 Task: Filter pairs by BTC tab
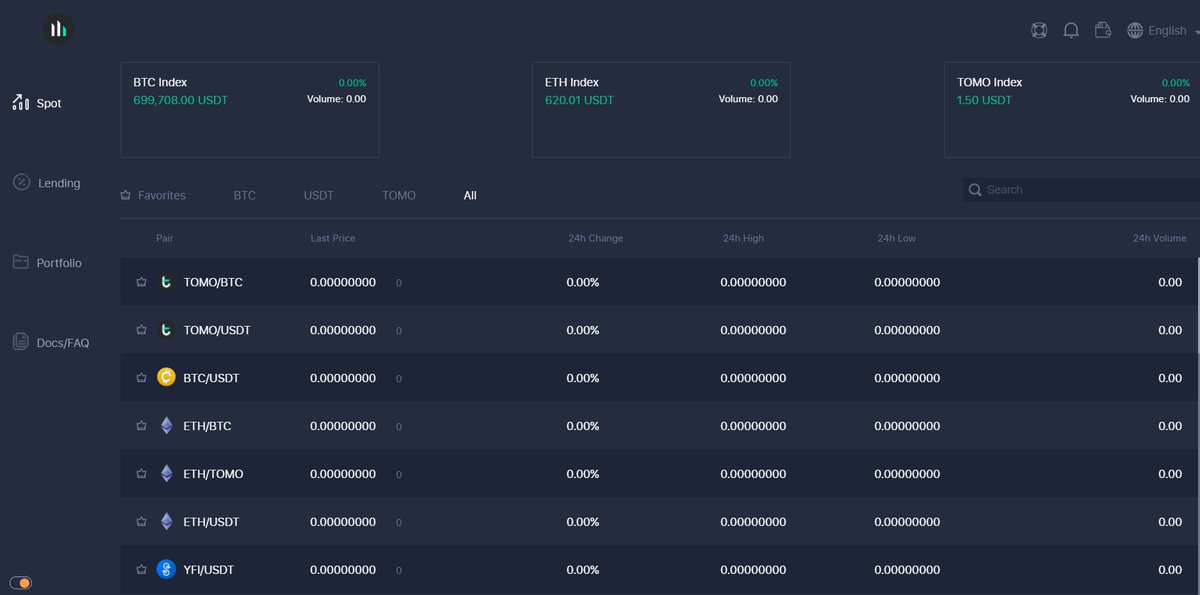point(245,195)
